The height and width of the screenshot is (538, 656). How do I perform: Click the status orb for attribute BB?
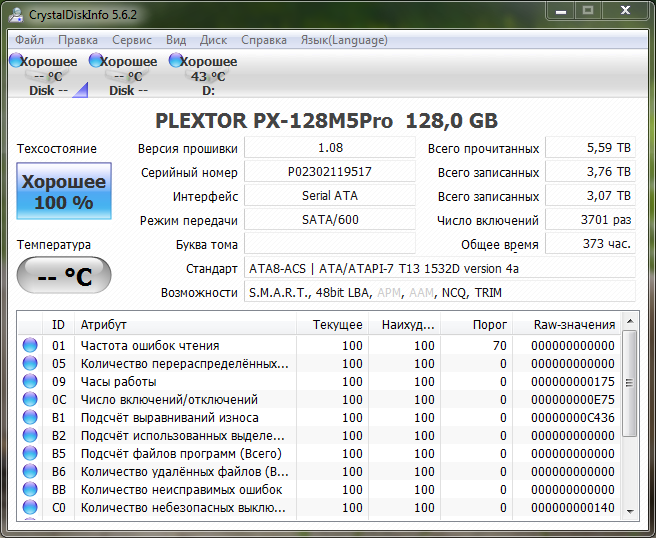tap(30, 489)
